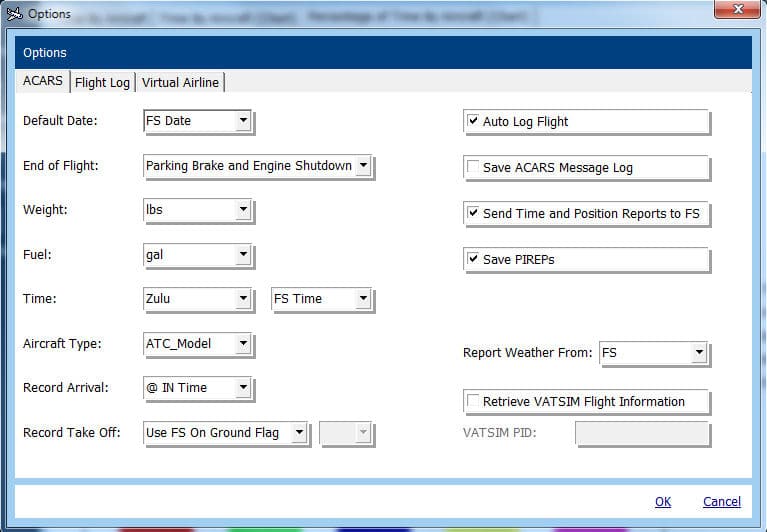Screen dimensions: 767x532
Task: Click the OK link to confirm
Action: [663, 502]
